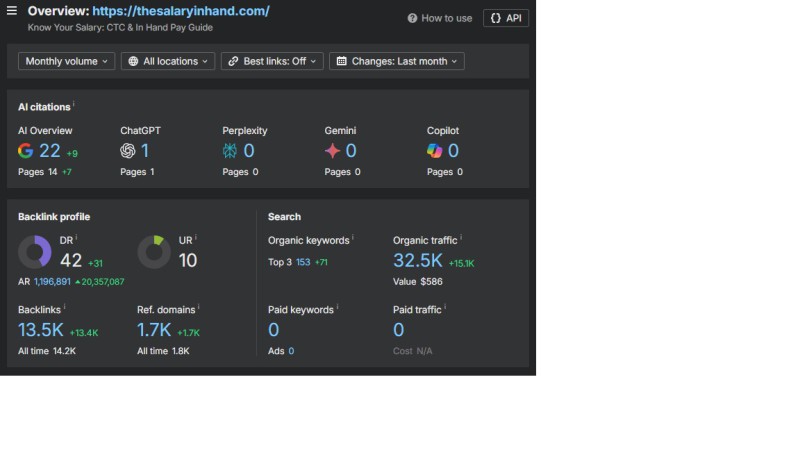Expand the Monthly volume dropdown

pos(67,61)
